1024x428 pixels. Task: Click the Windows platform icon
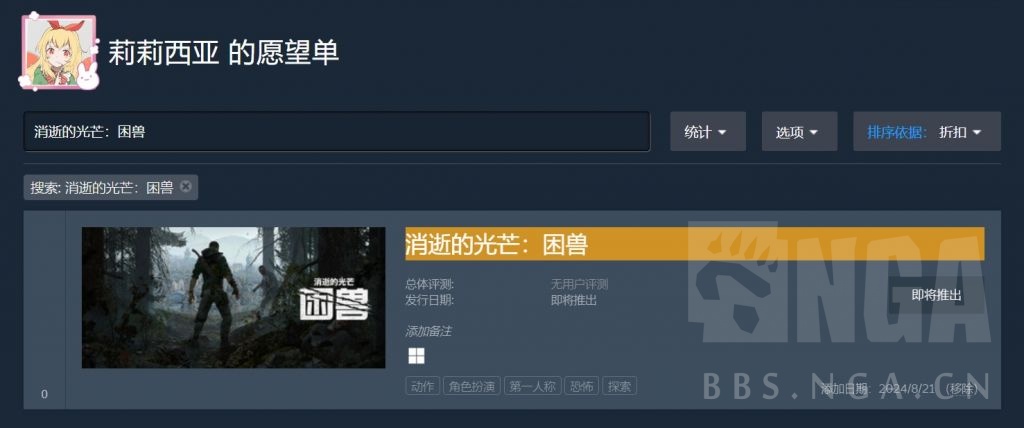(416, 356)
